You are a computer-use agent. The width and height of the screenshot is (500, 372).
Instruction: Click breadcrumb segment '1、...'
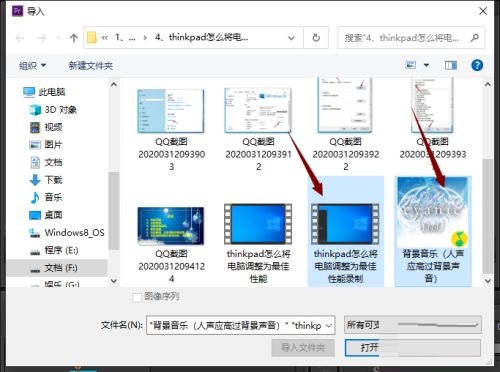(x=125, y=38)
